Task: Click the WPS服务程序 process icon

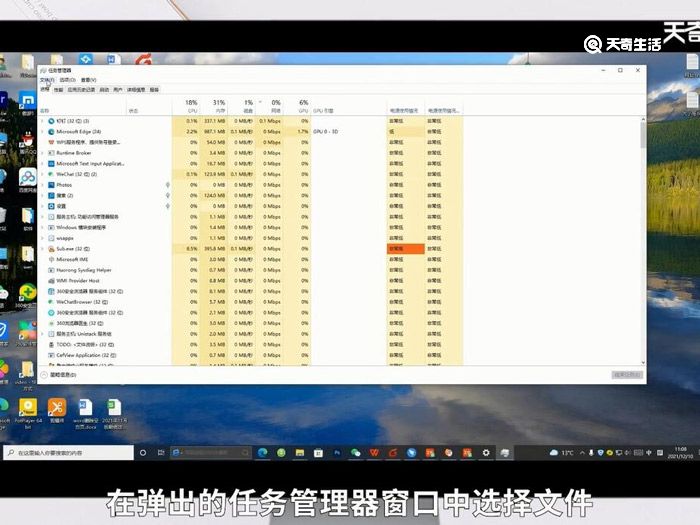Action: click(51, 142)
